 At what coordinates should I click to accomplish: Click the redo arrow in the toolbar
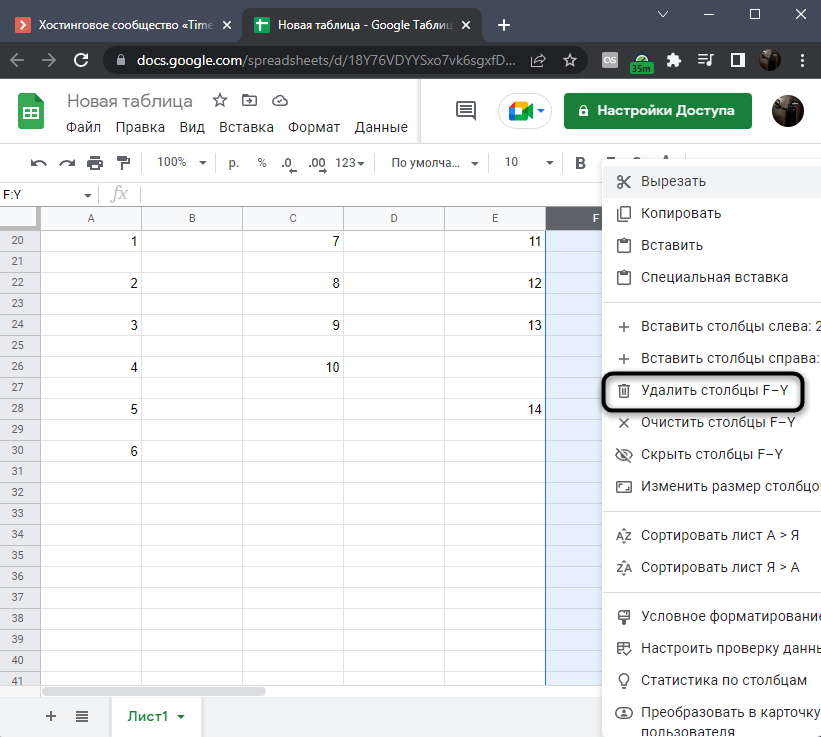[67, 163]
